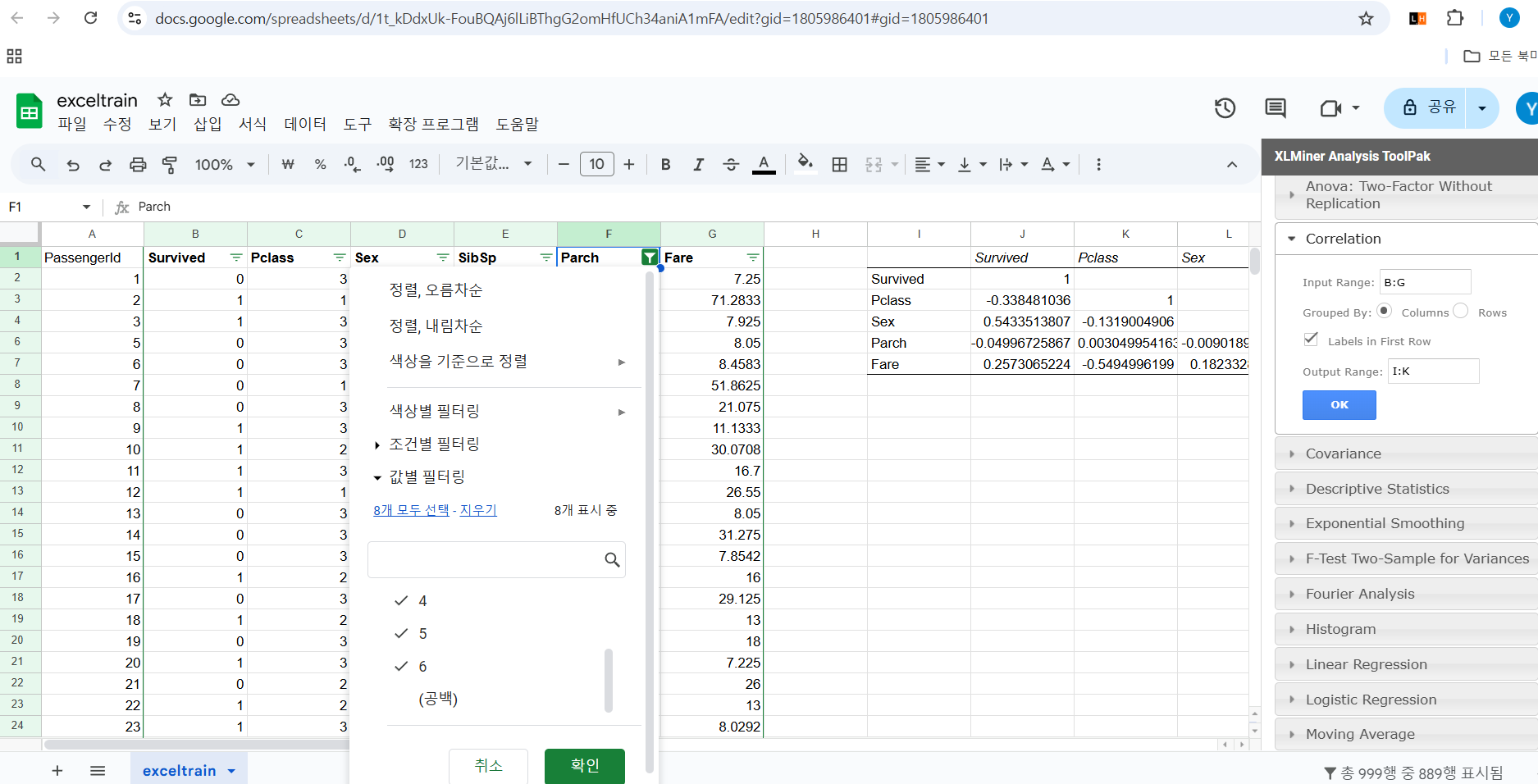Click the search menus magnifier icon
Viewport: 1538px width, 784px height.
[38, 165]
